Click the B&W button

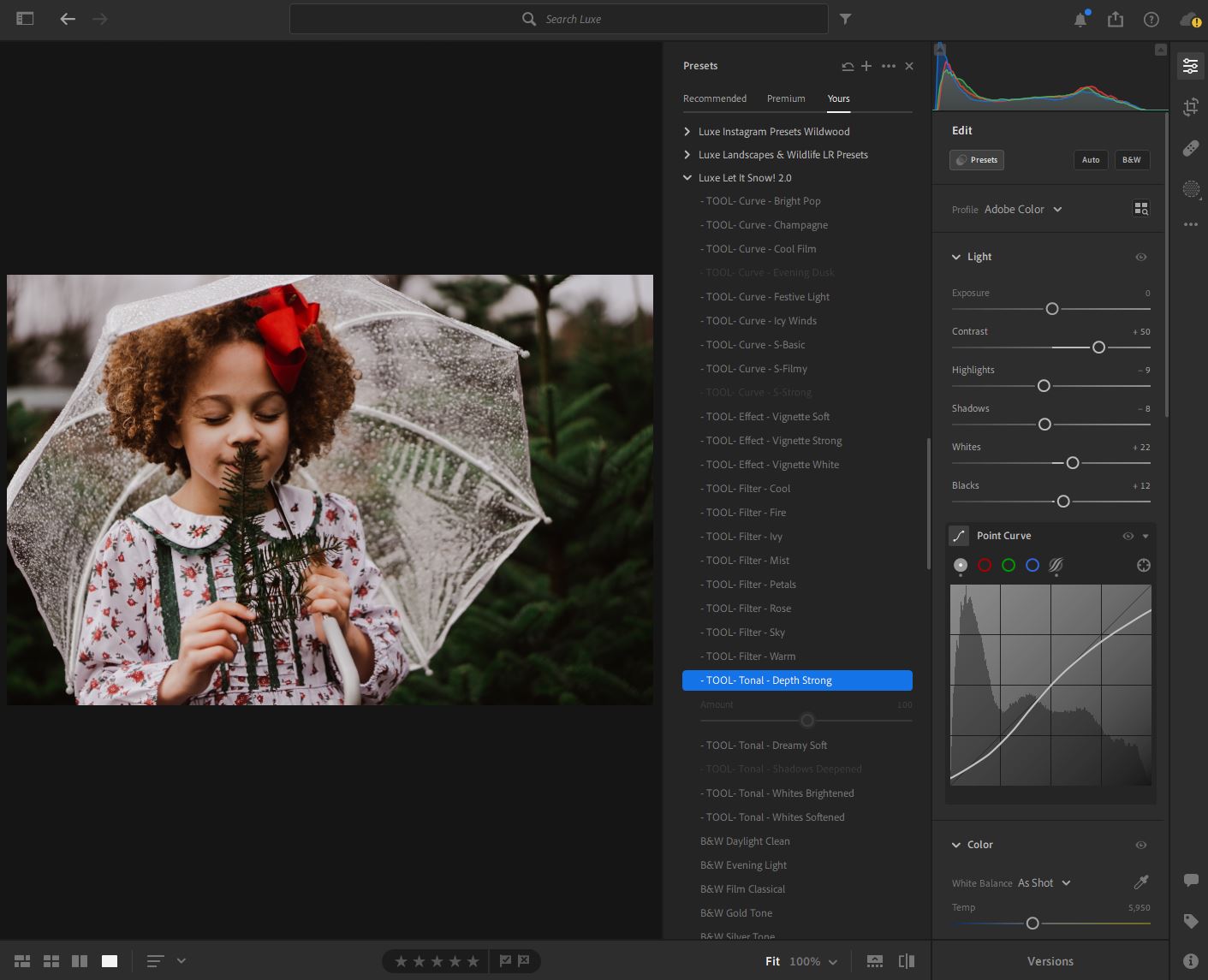(x=1131, y=160)
